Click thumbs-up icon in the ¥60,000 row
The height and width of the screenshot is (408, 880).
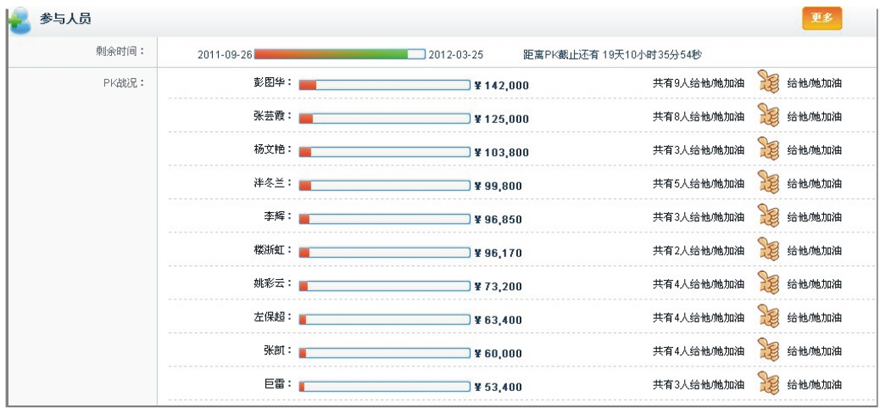[767, 350]
